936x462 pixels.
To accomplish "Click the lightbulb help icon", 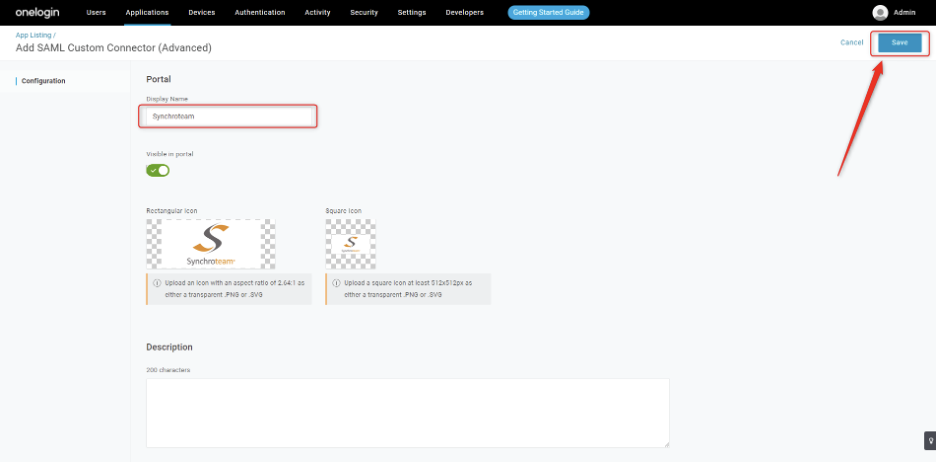I will point(930,440).
